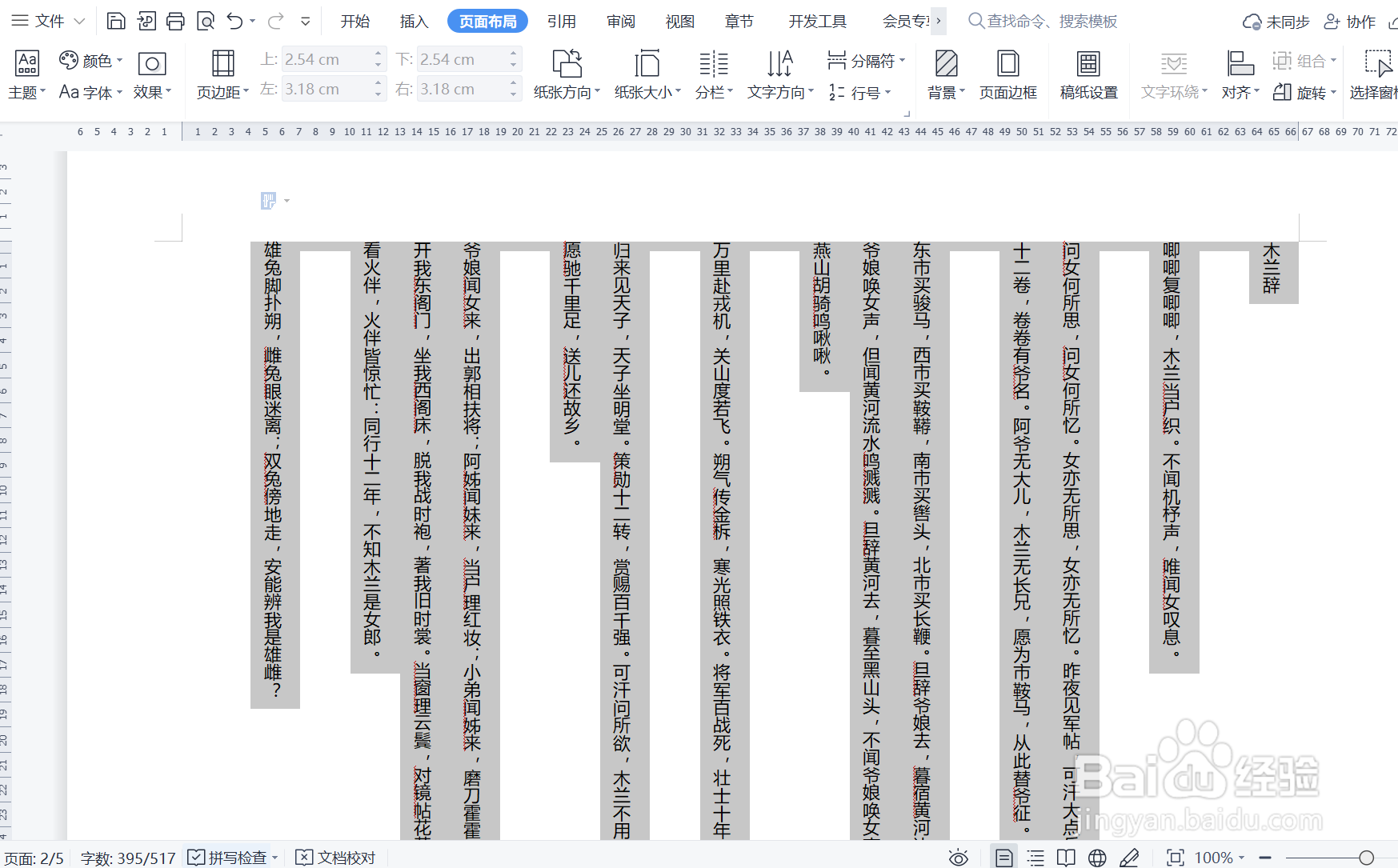
Task: Click Collaborate (协作) button
Action: click(1349, 22)
